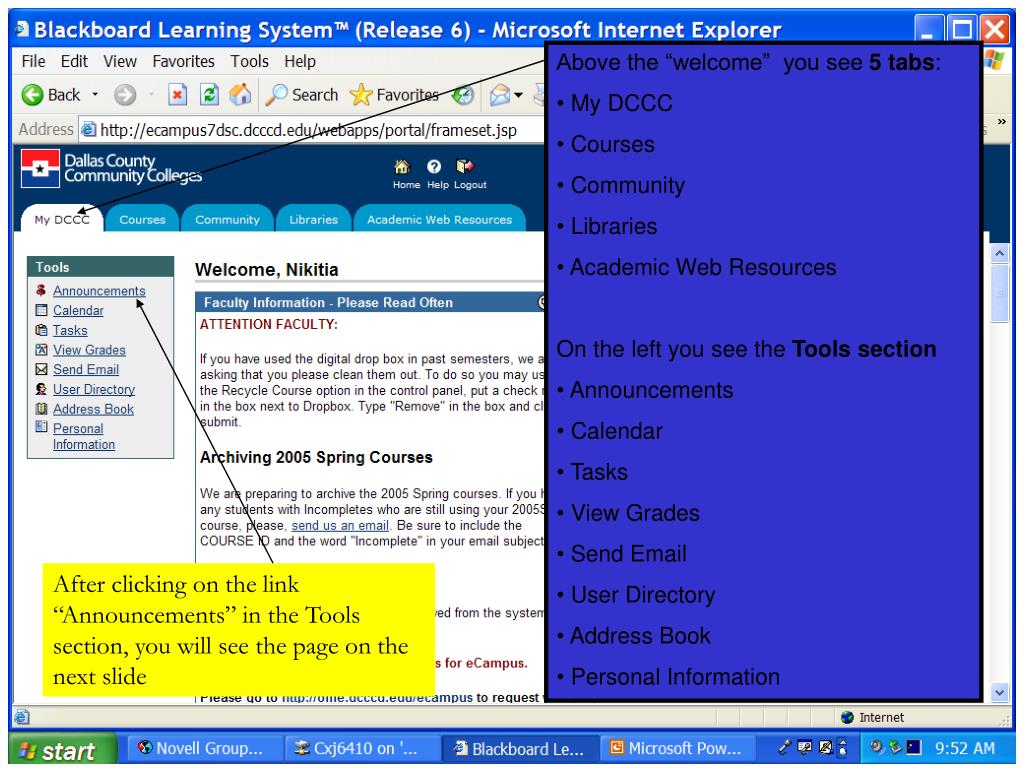1024x768 pixels.
Task: Open the View menu
Action: pyautogui.click(x=120, y=61)
